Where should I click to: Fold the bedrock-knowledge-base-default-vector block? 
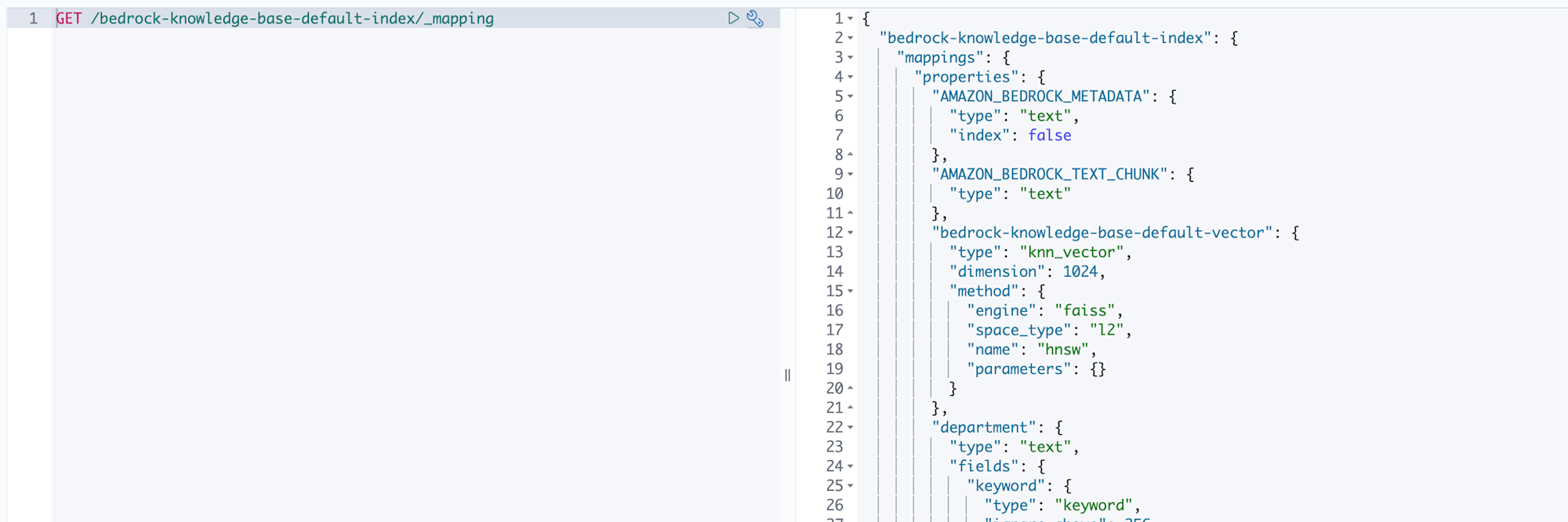coord(851,233)
